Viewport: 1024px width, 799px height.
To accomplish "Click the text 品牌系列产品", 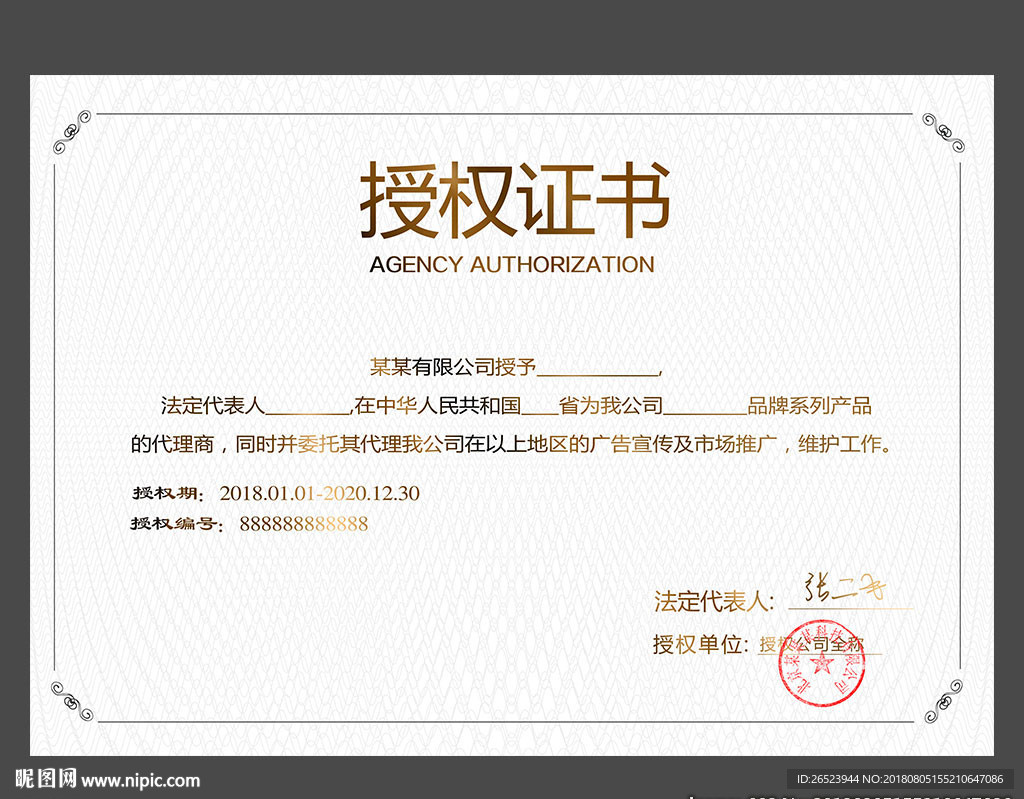I will pyautogui.click(x=809, y=406).
